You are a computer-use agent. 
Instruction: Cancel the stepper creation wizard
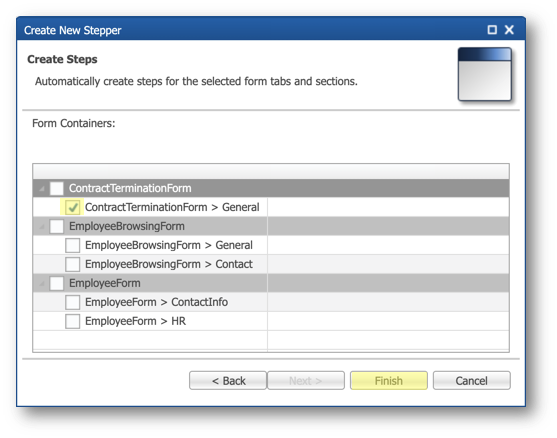tap(471, 380)
